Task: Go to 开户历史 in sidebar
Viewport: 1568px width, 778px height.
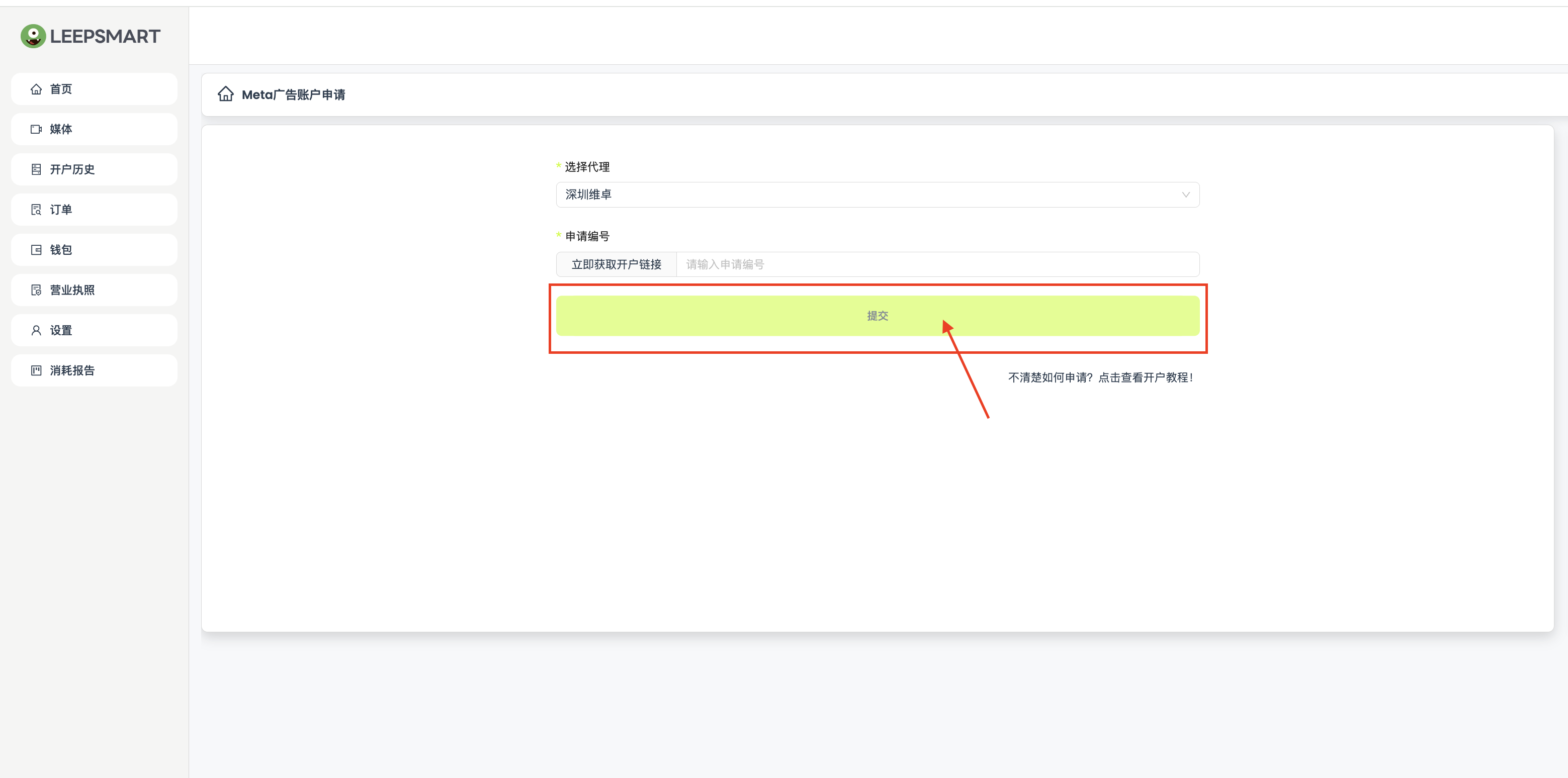Action: click(x=95, y=169)
